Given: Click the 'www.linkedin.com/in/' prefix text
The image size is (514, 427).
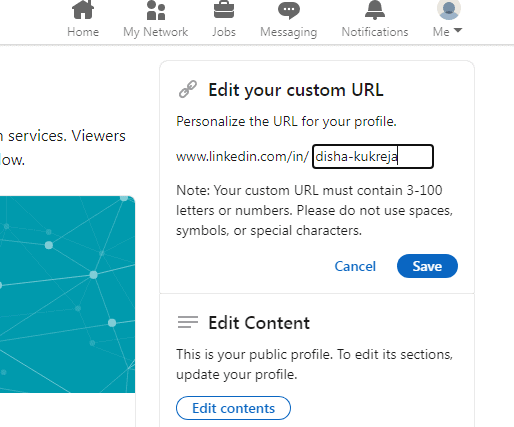Looking at the screenshot, I should (242, 156).
